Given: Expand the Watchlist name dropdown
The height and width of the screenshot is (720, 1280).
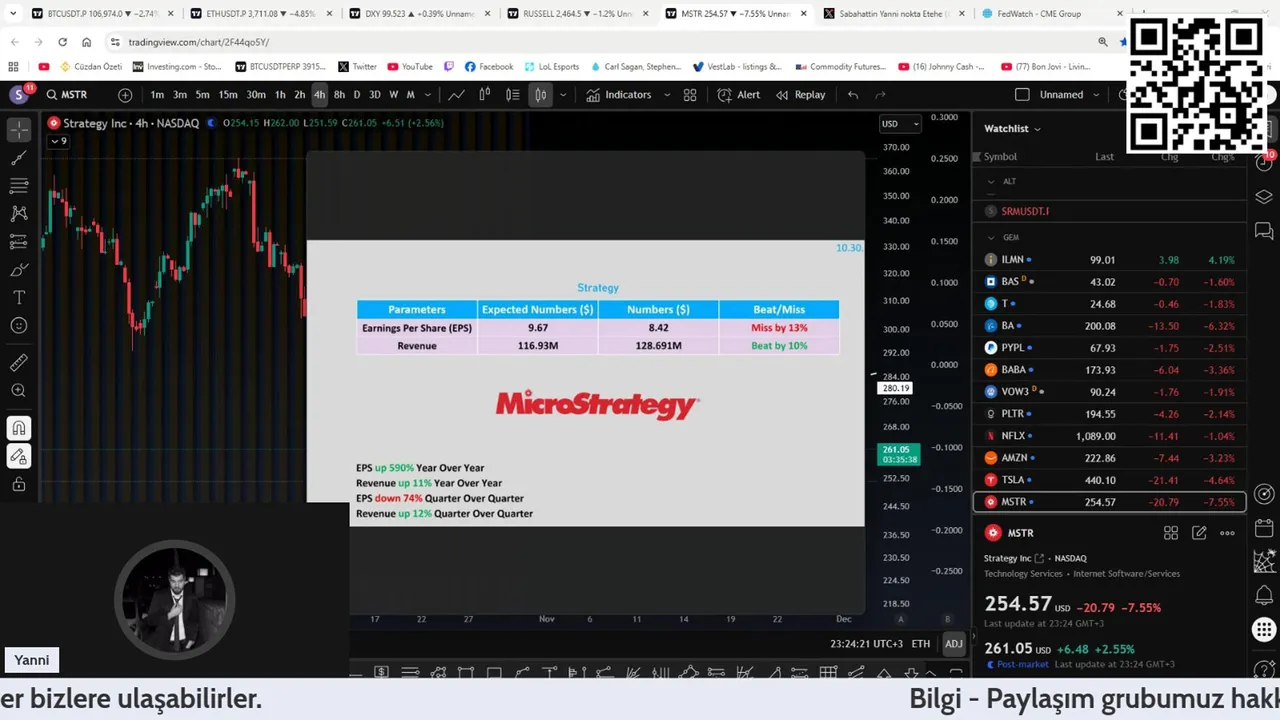Looking at the screenshot, I should pos(1012,129).
